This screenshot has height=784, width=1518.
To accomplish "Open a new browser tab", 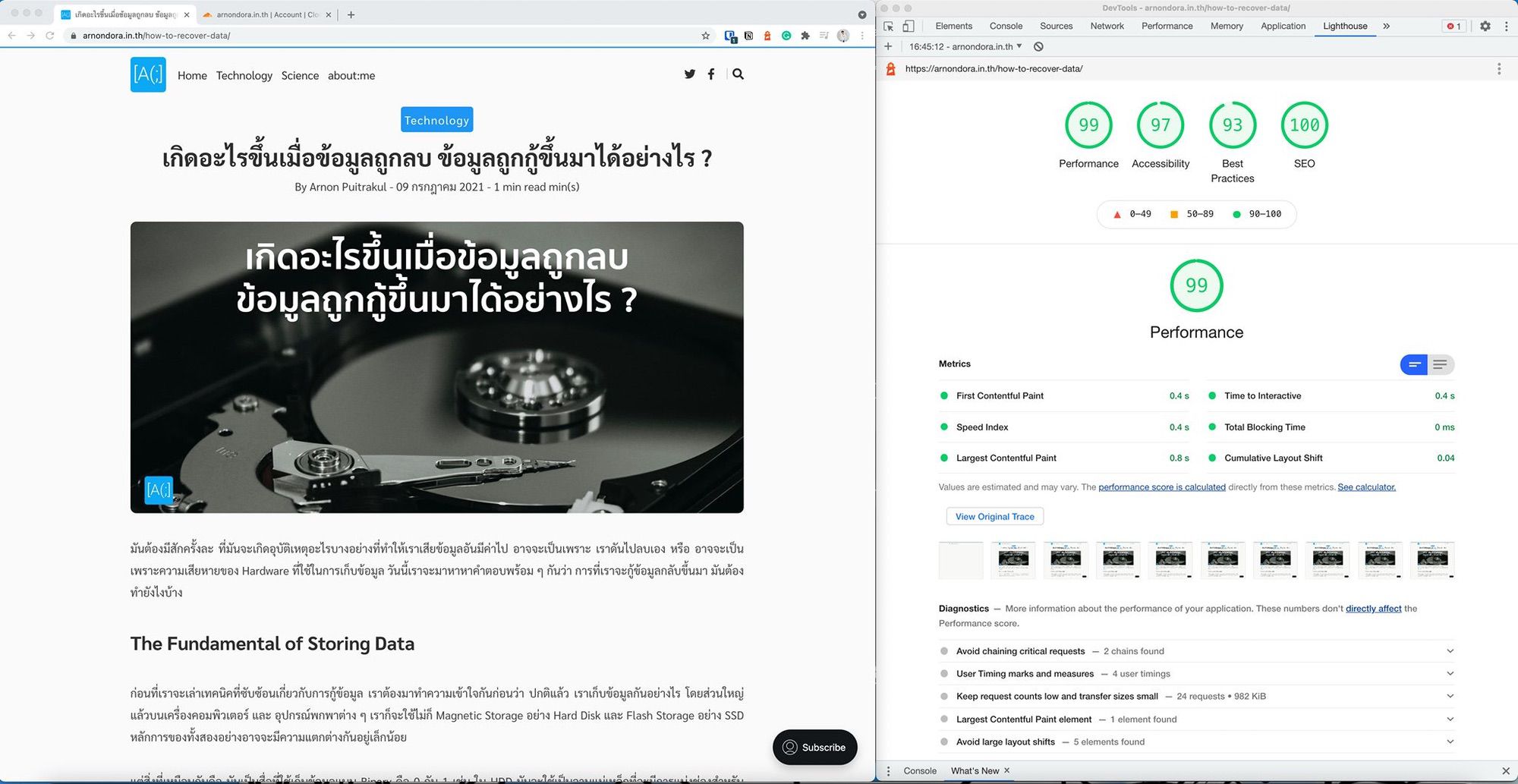I will pyautogui.click(x=351, y=14).
